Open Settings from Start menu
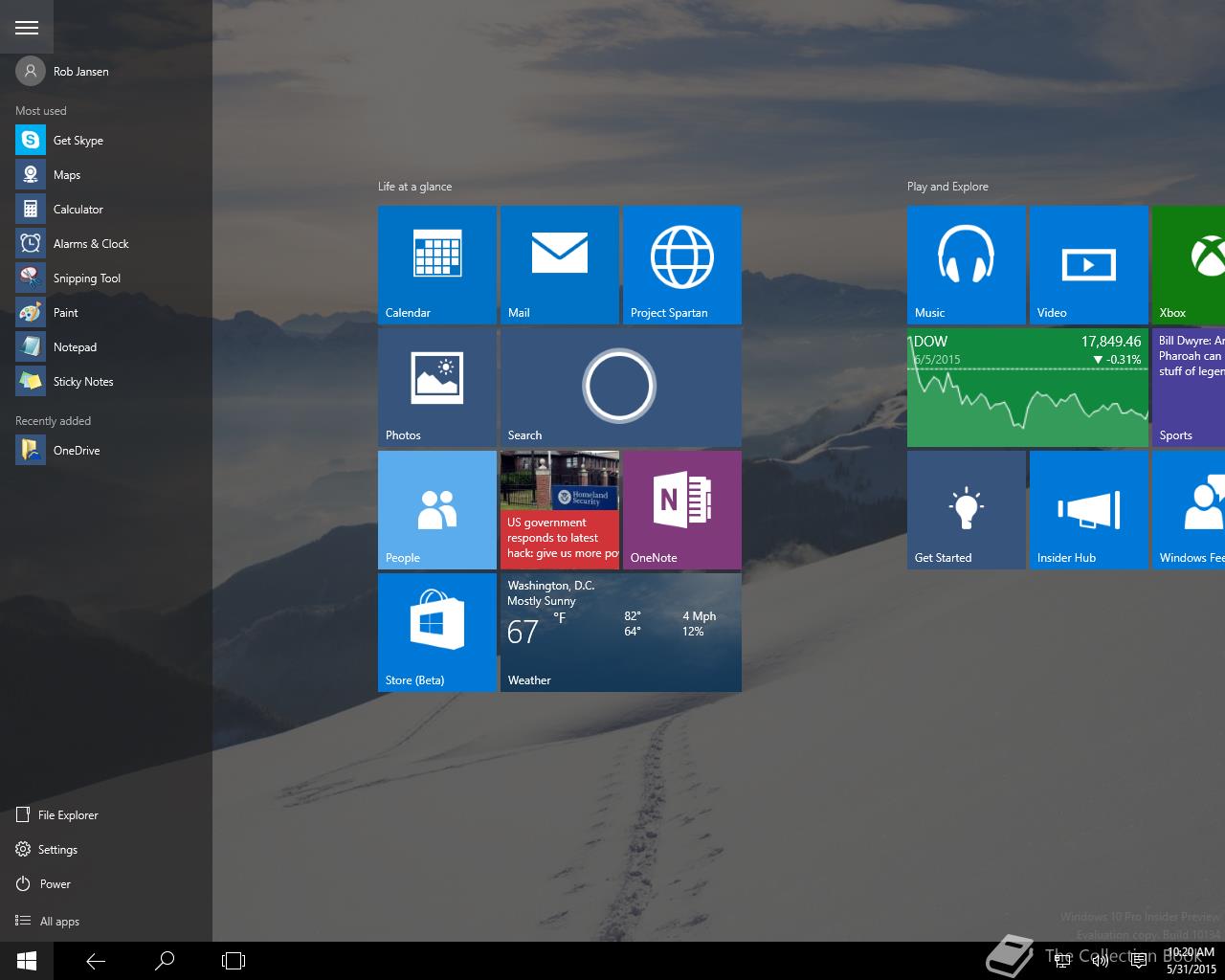 click(x=105, y=850)
